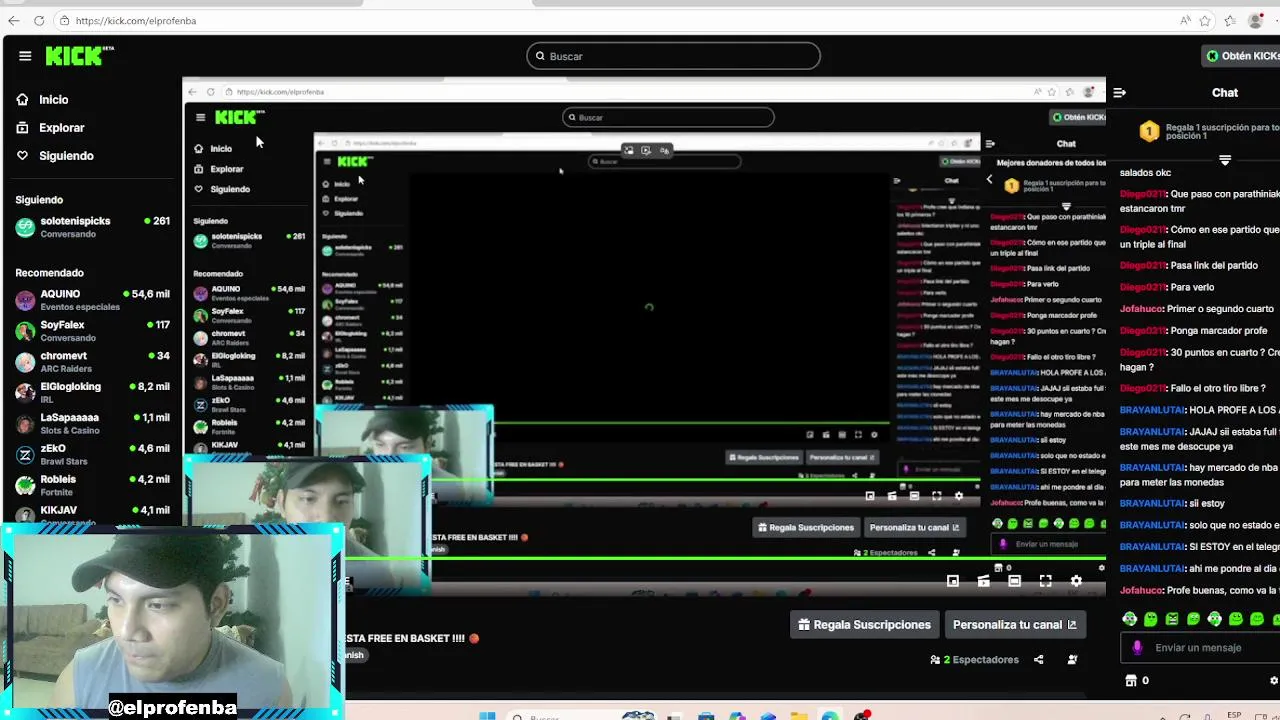
Task: Click the Edge browser icon on the taskbar
Action: pos(830,716)
